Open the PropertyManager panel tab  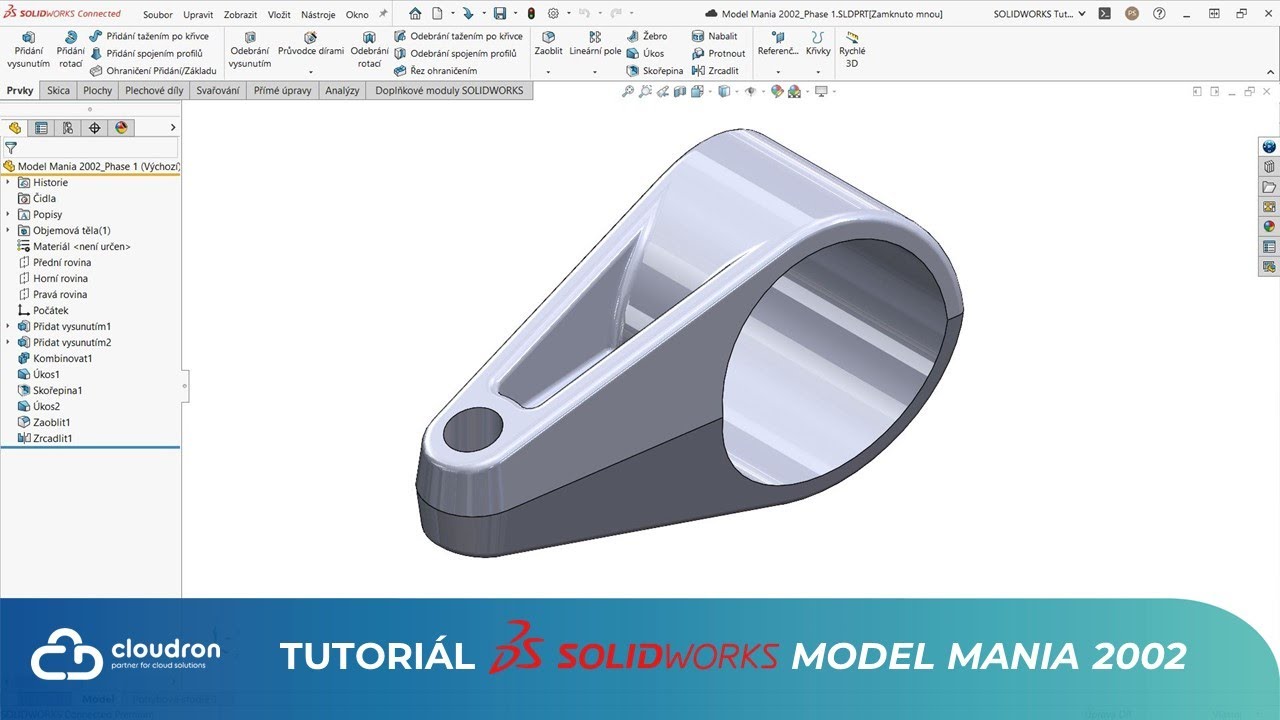(41, 128)
